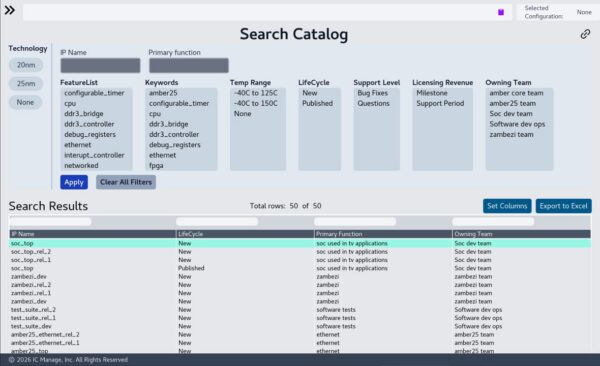Toggle the 25nm technology filter
Viewport: 600px width, 366px height.
click(x=26, y=83)
